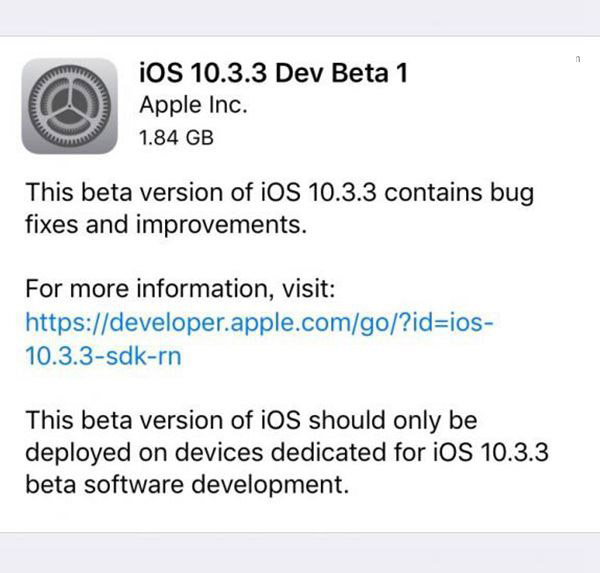Click 'For more information, visit:' text

180,288
